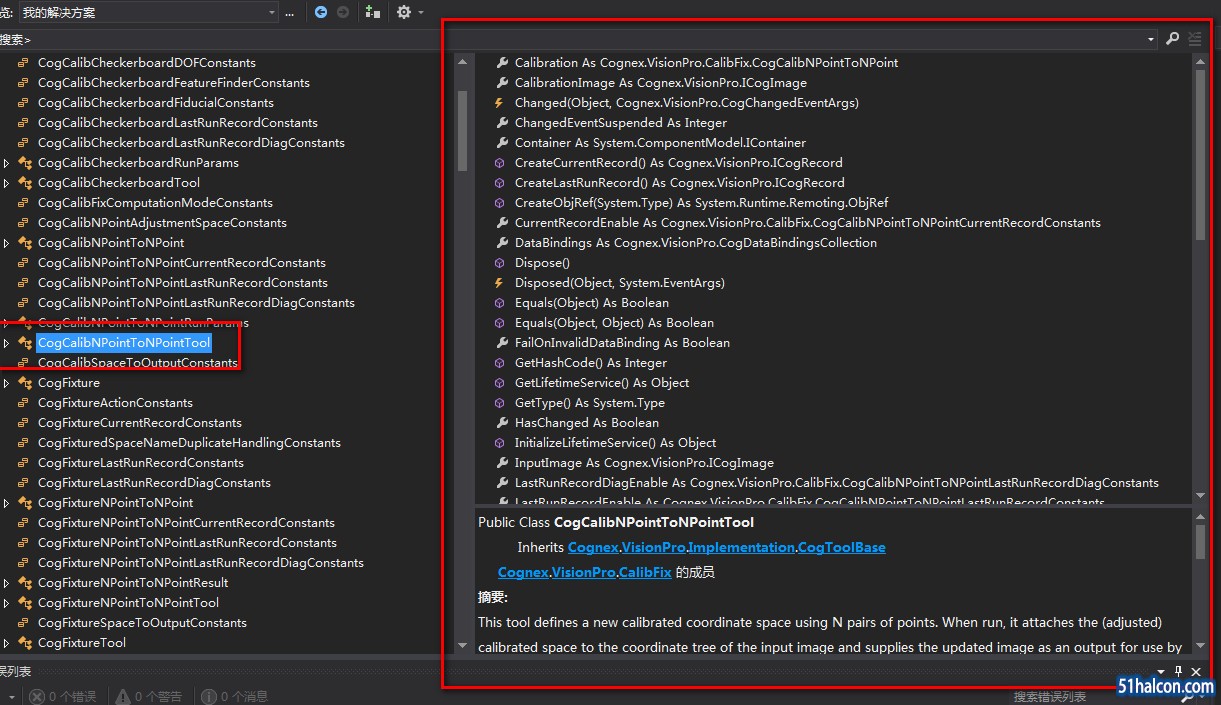Click event lightning icon beside Changed member
Viewport: 1221px width, 705px height.
(x=499, y=103)
